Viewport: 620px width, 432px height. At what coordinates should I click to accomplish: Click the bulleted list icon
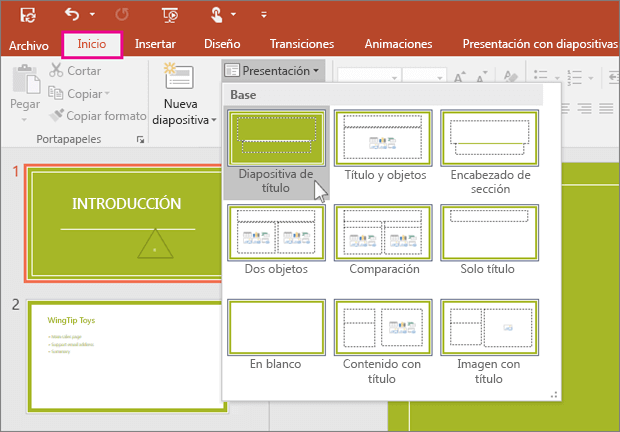click(x=540, y=75)
